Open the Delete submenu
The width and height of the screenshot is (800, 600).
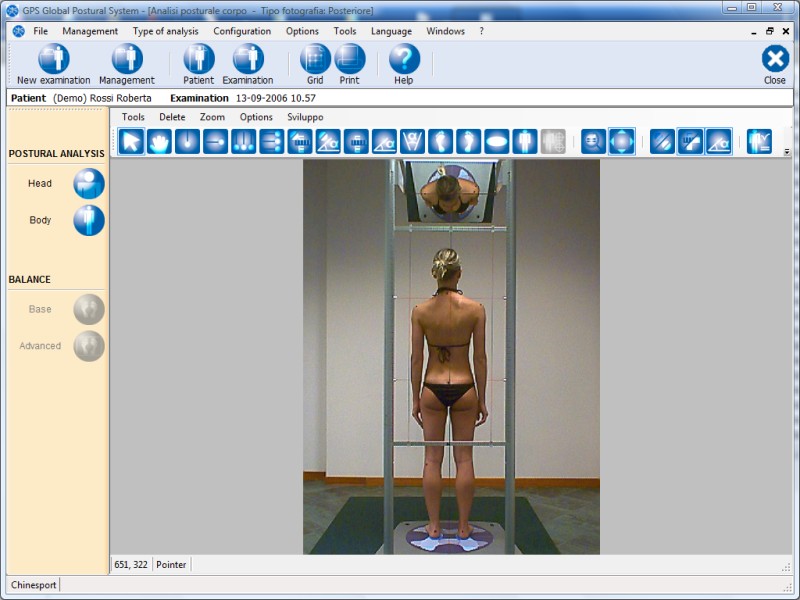pyautogui.click(x=172, y=117)
